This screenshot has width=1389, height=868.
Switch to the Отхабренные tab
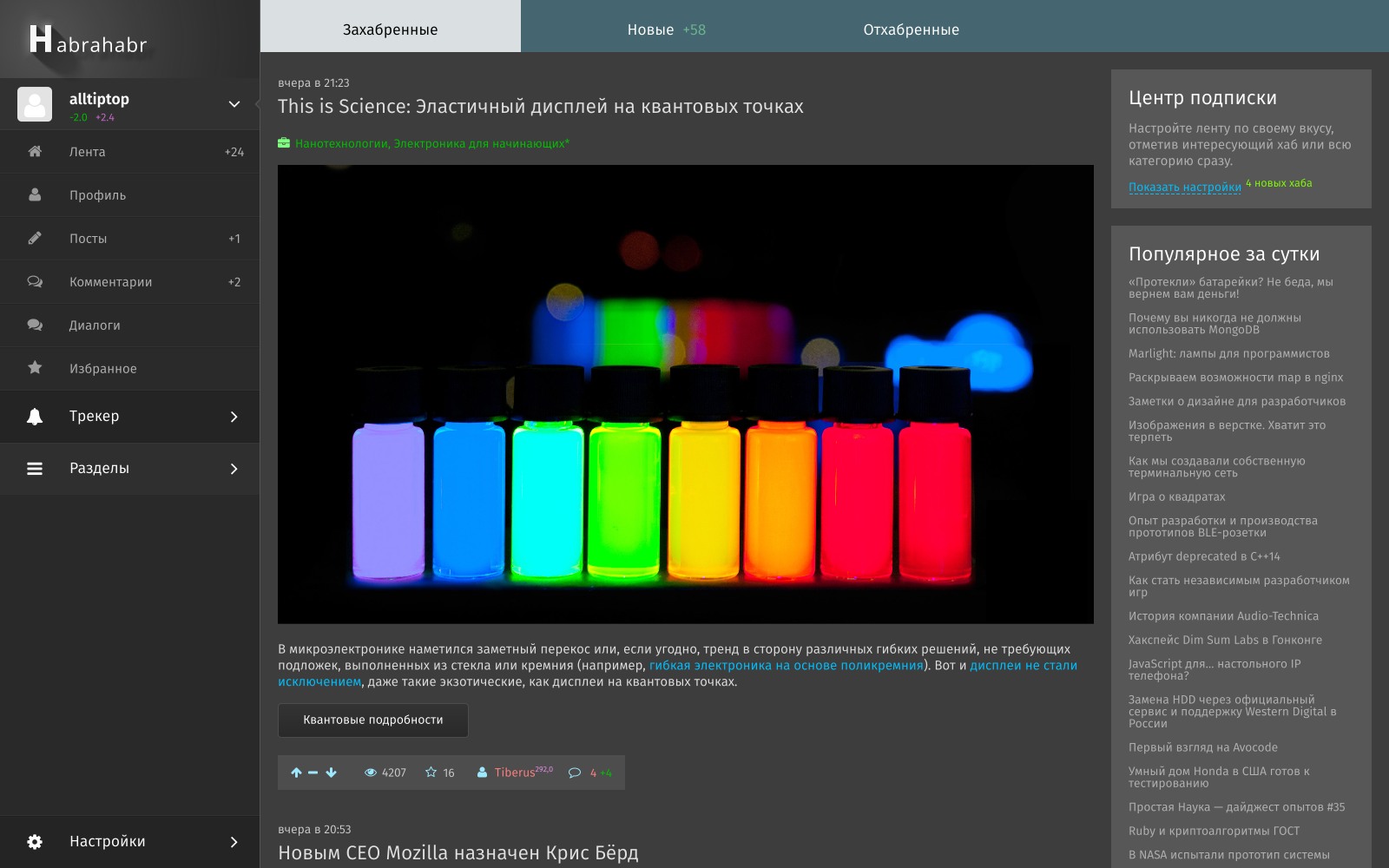(912, 30)
